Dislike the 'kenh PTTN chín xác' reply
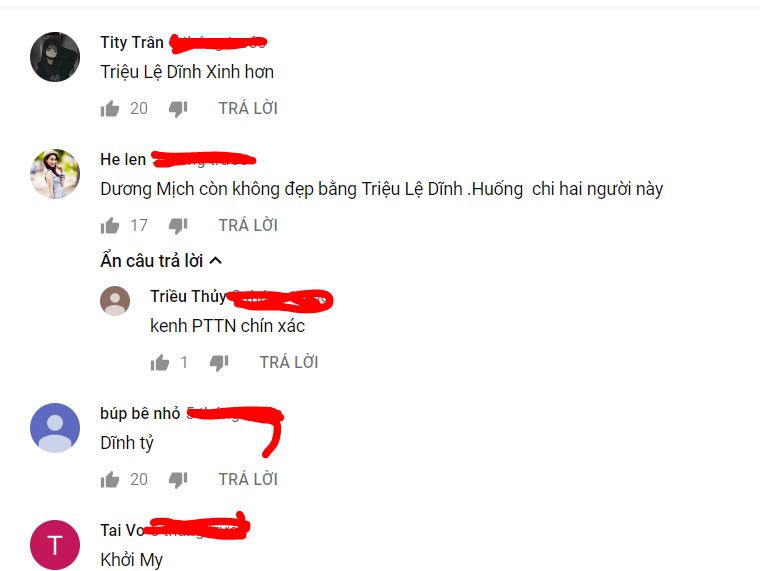The height and width of the screenshot is (571, 760). pos(219,363)
